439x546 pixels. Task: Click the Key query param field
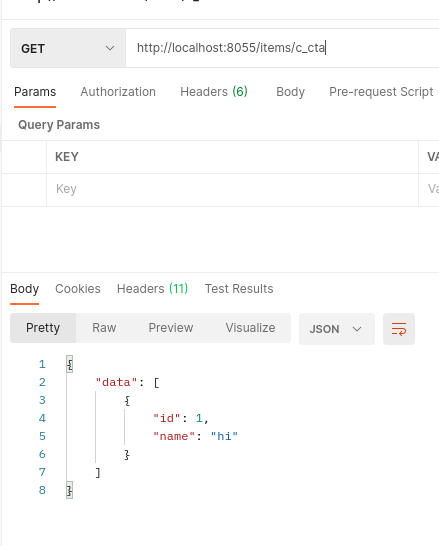[x=232, y=189]
